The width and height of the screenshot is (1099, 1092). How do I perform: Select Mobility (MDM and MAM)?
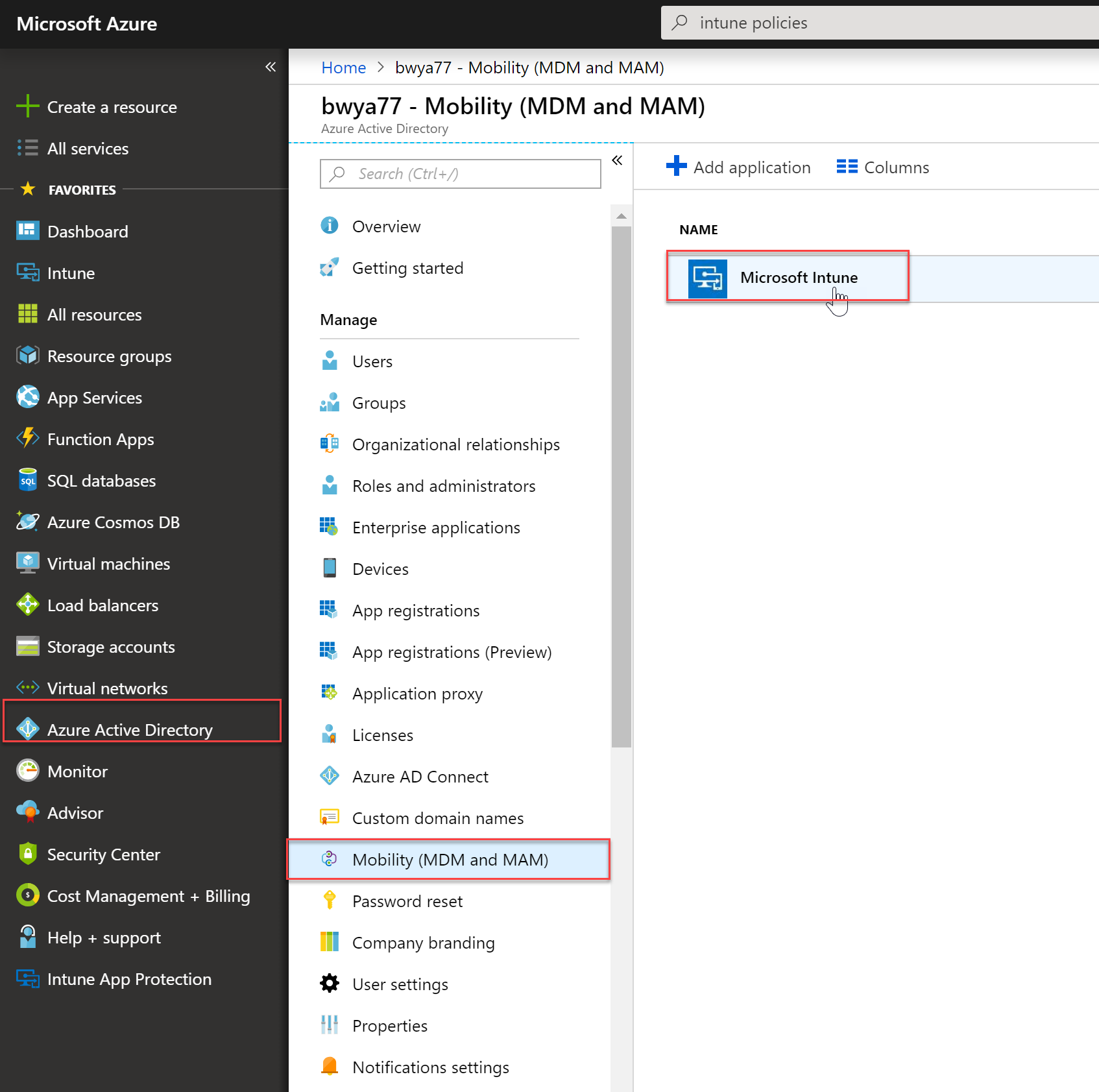450,860
